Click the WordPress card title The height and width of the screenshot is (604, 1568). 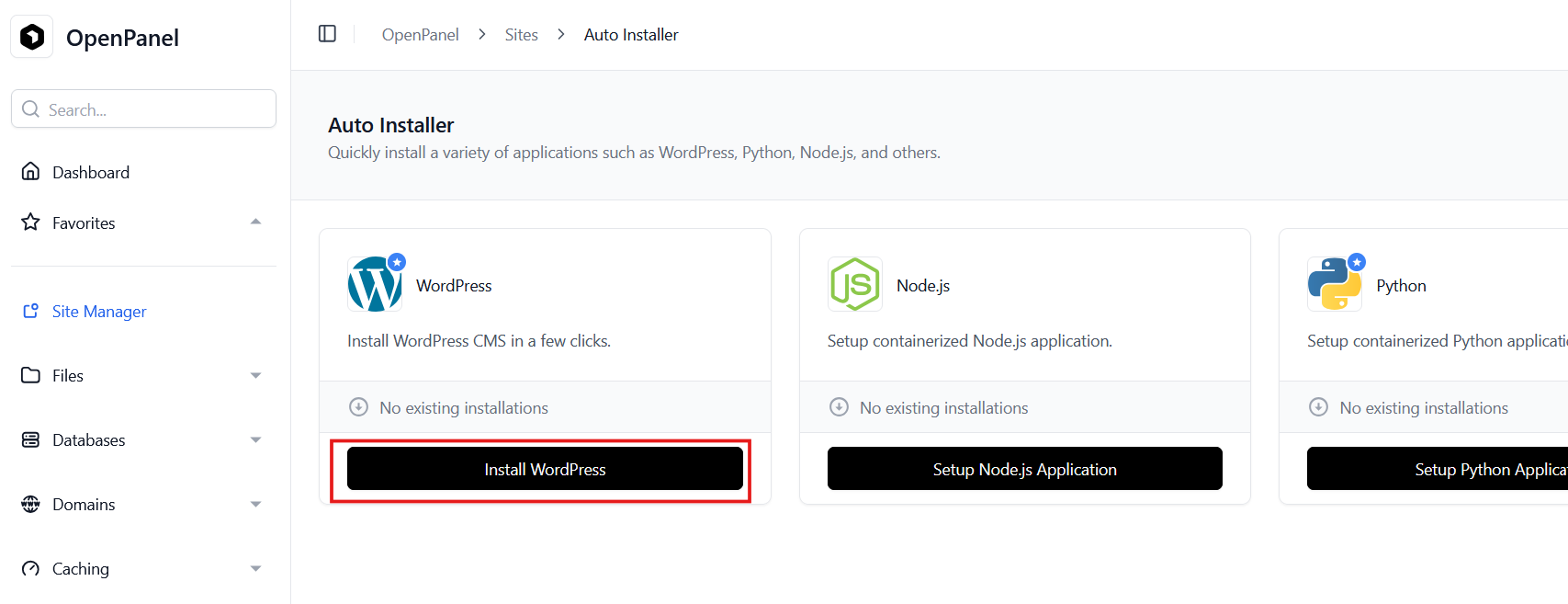(454, 286)
